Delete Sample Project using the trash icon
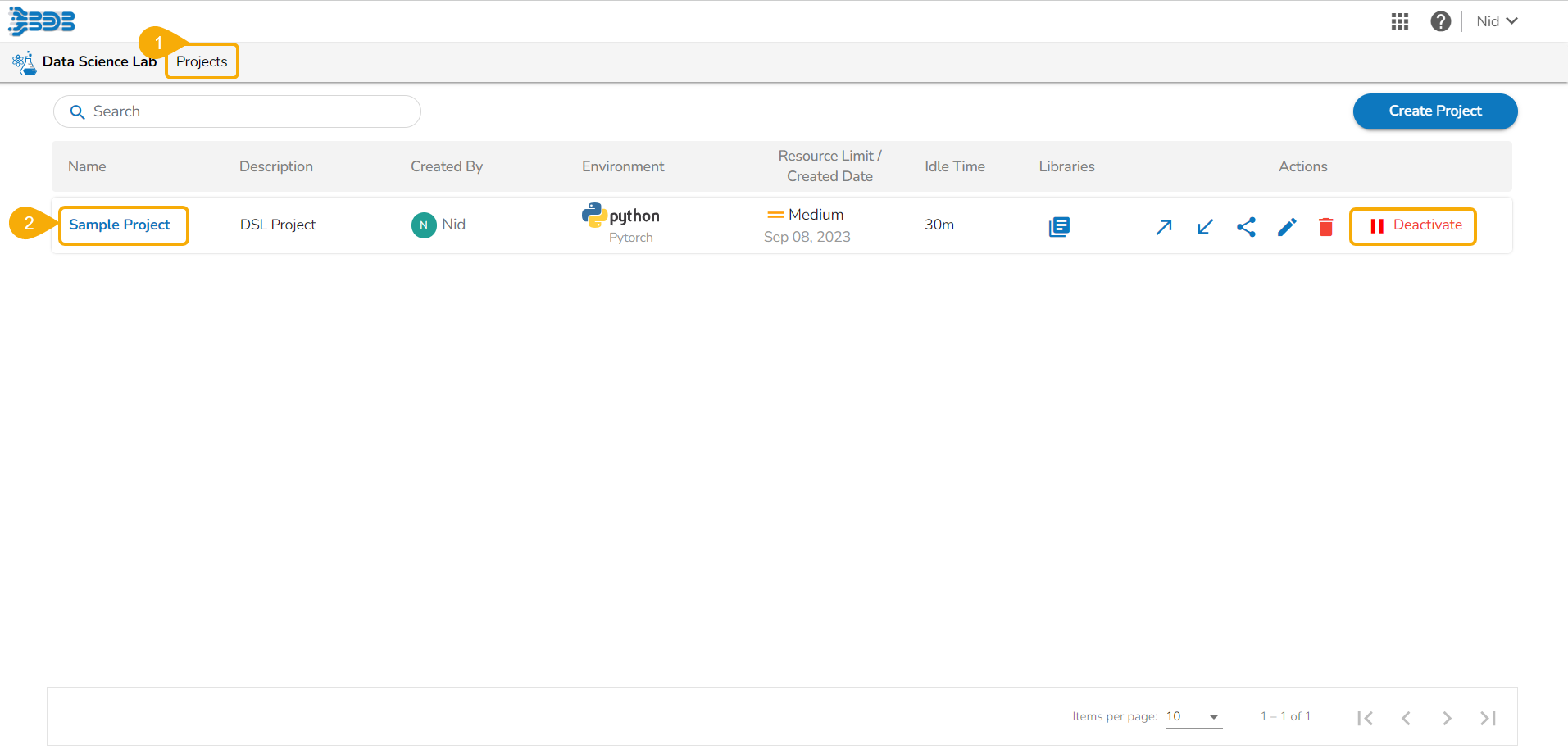Screen dimensions: 1568x754 coord(1325,227)
